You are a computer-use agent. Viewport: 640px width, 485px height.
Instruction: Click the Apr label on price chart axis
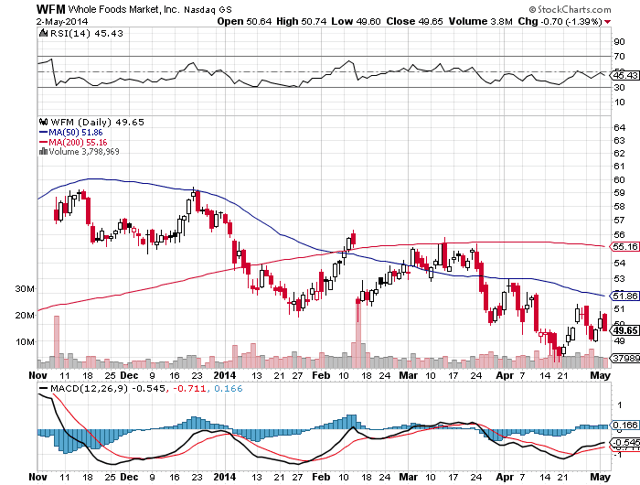click(504, 375)
